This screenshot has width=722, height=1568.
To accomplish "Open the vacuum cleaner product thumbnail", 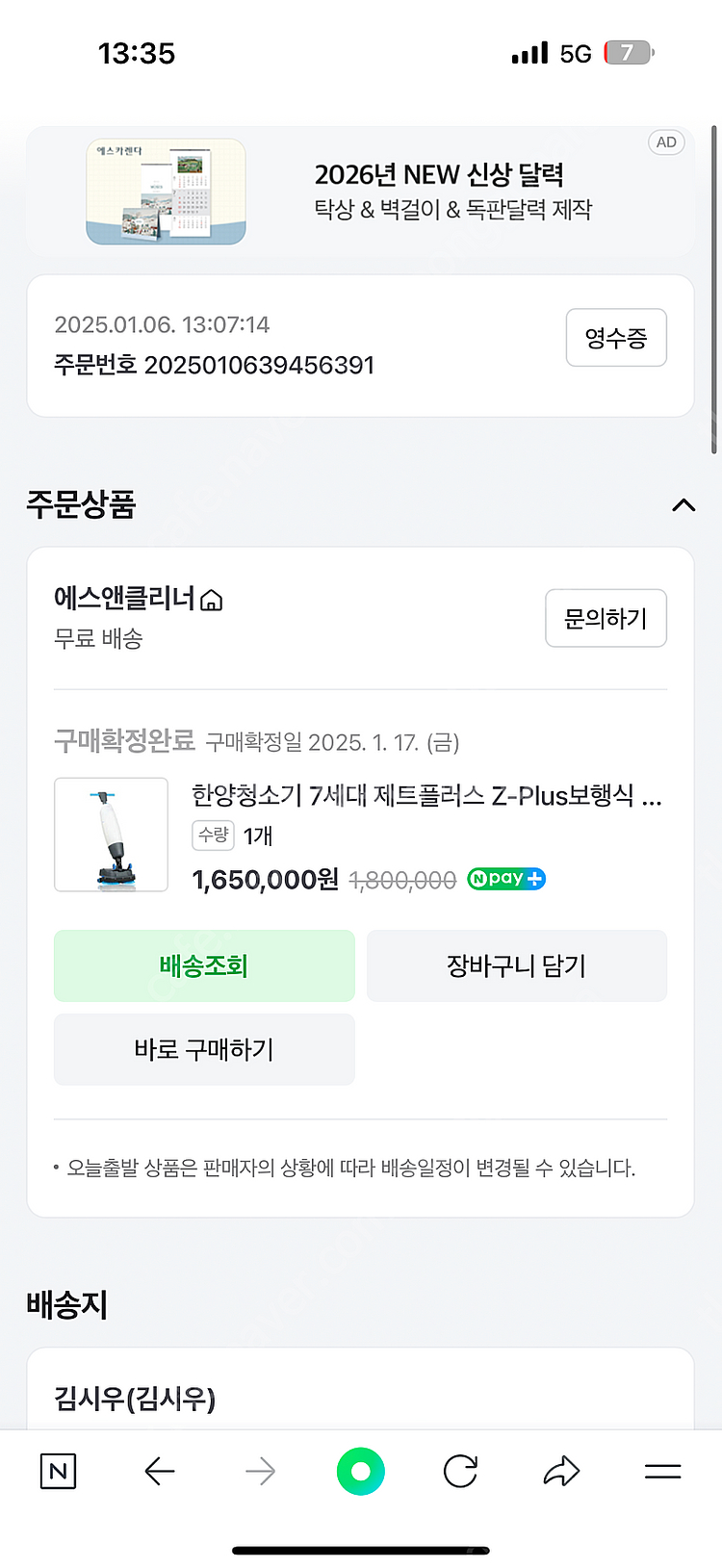I will coord(112,835).
